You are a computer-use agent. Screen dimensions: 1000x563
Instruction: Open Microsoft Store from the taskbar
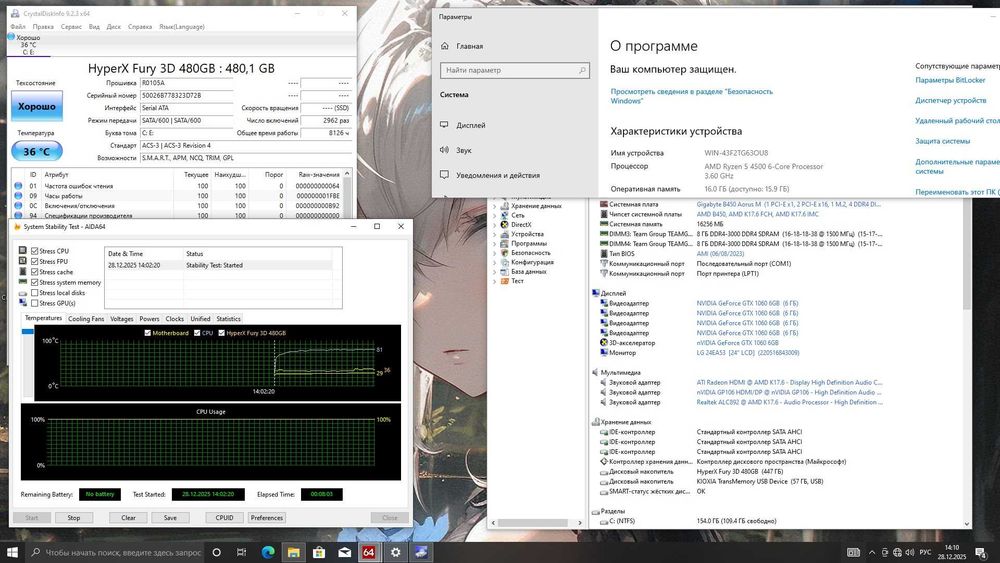coord(318,552)
